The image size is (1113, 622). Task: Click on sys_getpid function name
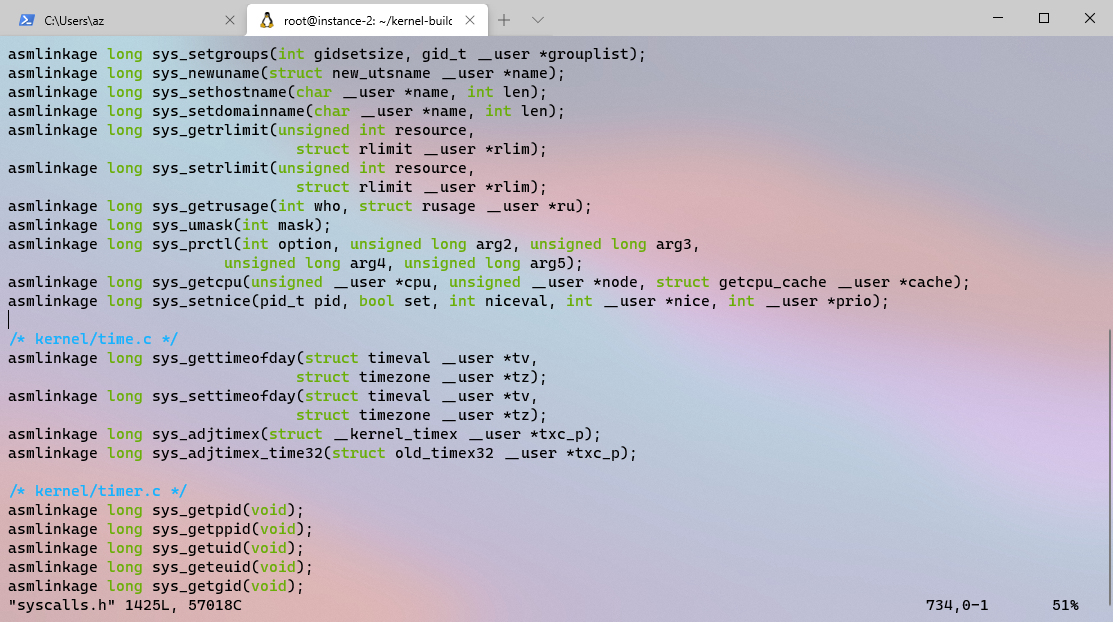(197, 511)
